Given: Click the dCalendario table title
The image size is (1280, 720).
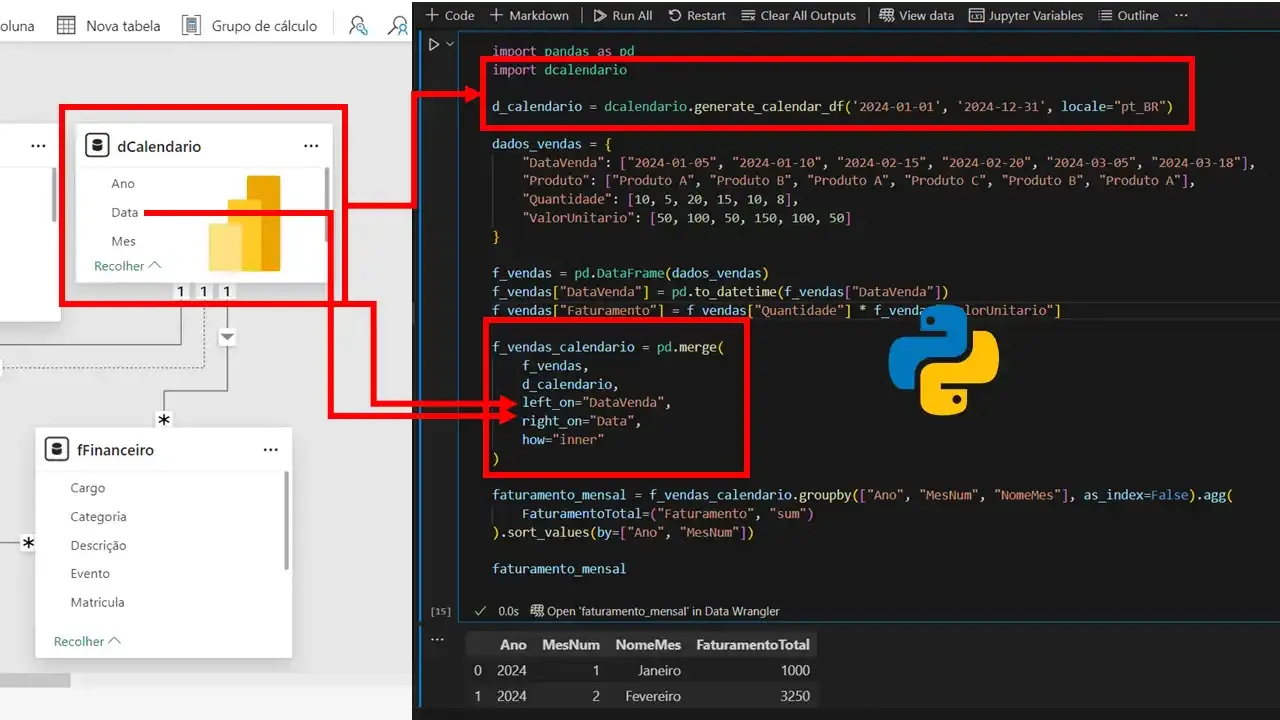Looking at the screenshot, I should (x=159, y=146).
